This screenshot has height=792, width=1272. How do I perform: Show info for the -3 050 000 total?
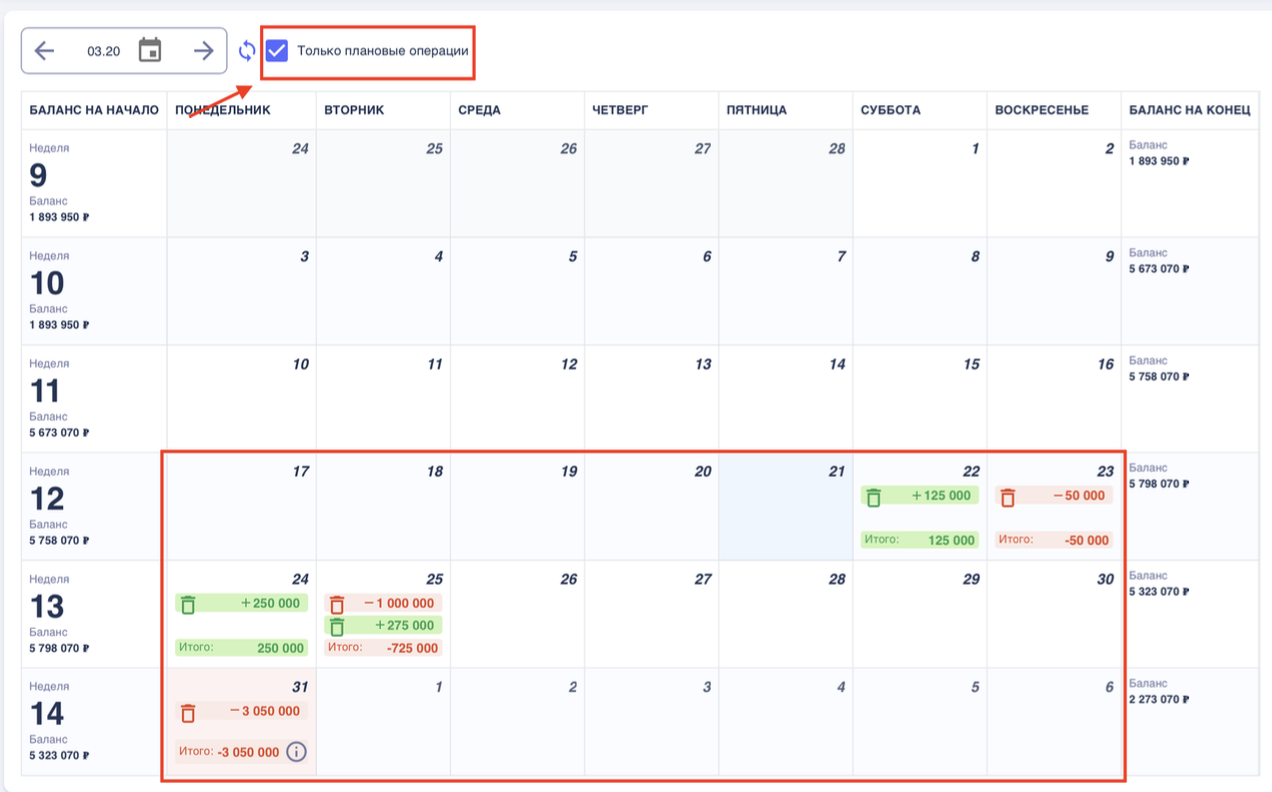[x=296, y=751]
